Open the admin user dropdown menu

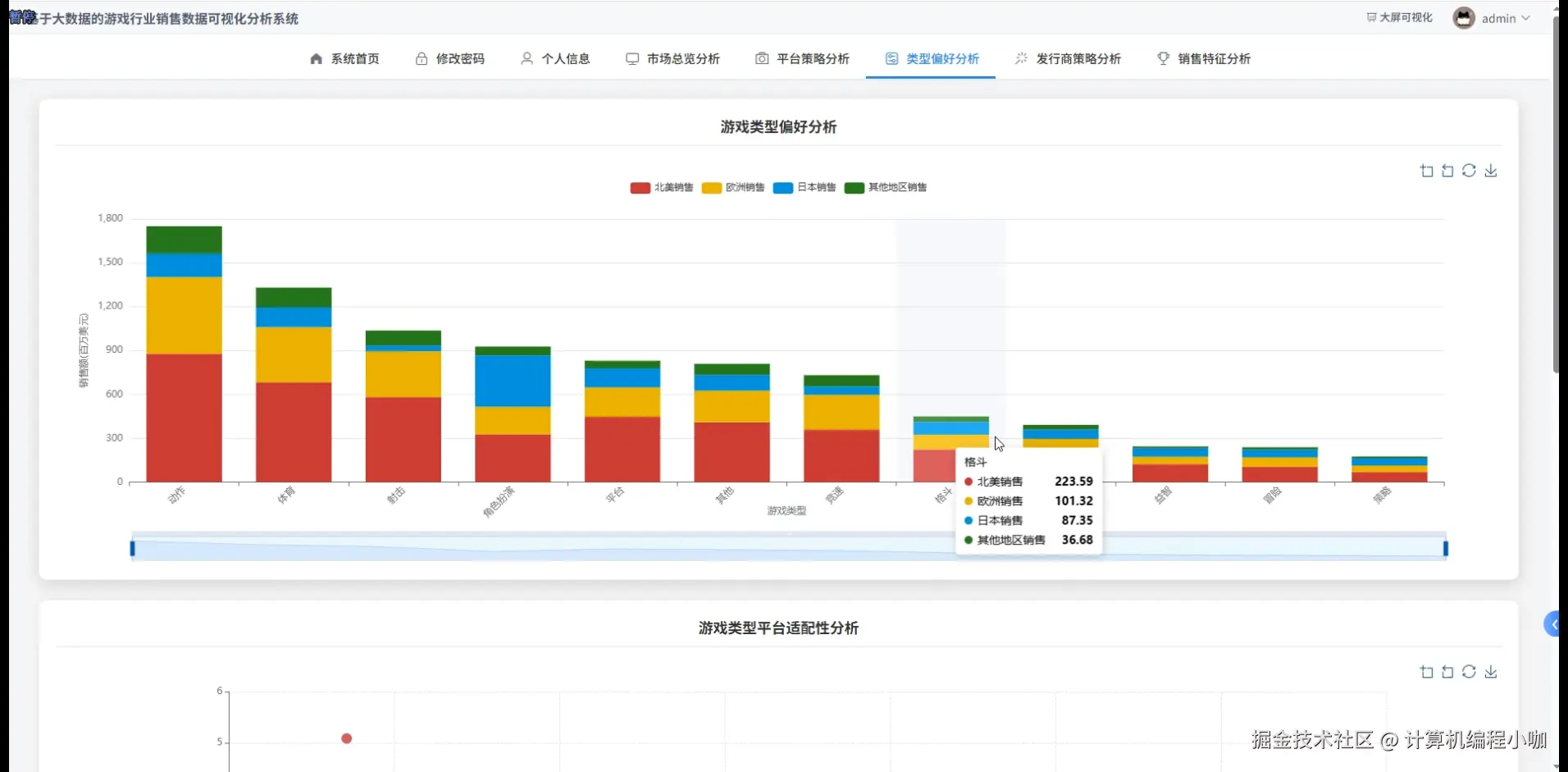(1506, 18)
